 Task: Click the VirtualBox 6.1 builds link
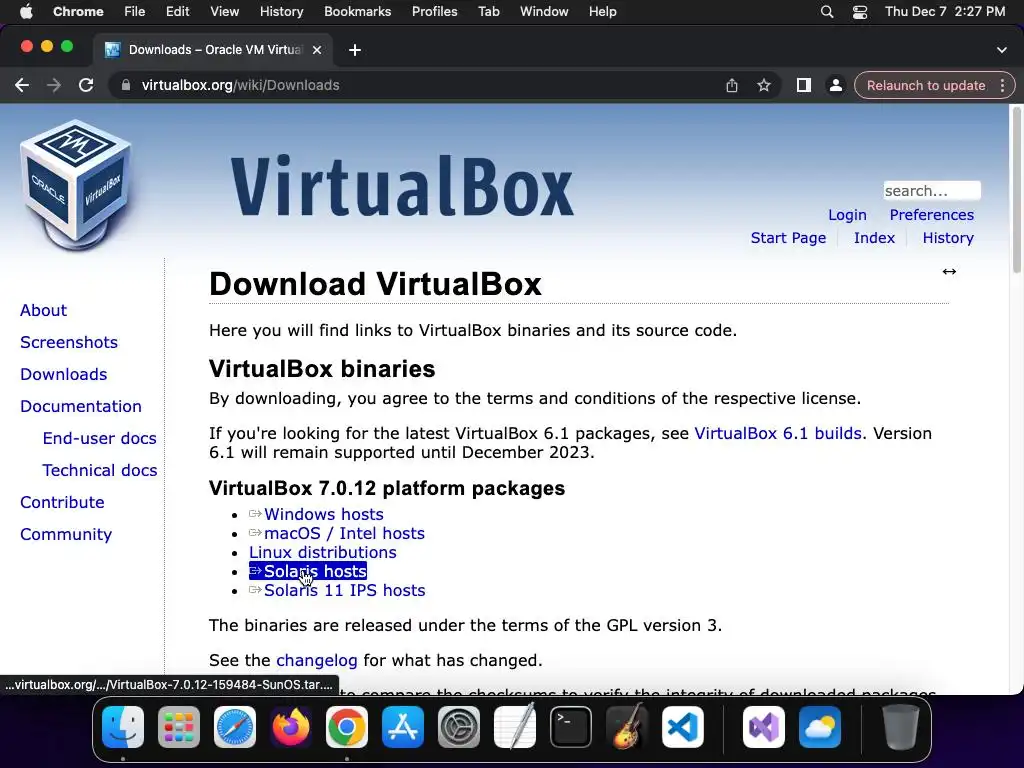coord(778,434)
